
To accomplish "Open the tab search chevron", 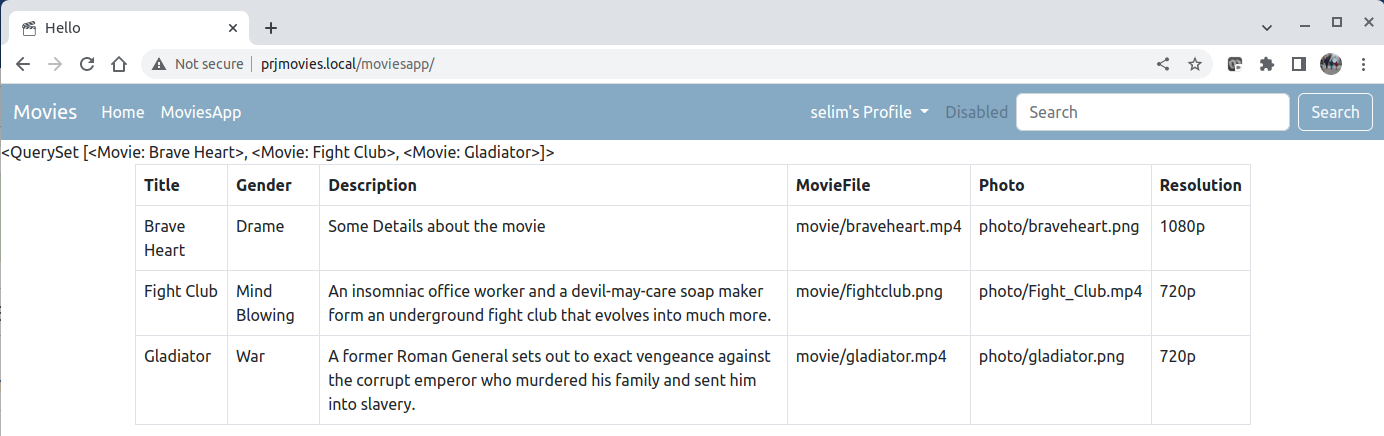I will (x=1267, y=27).
